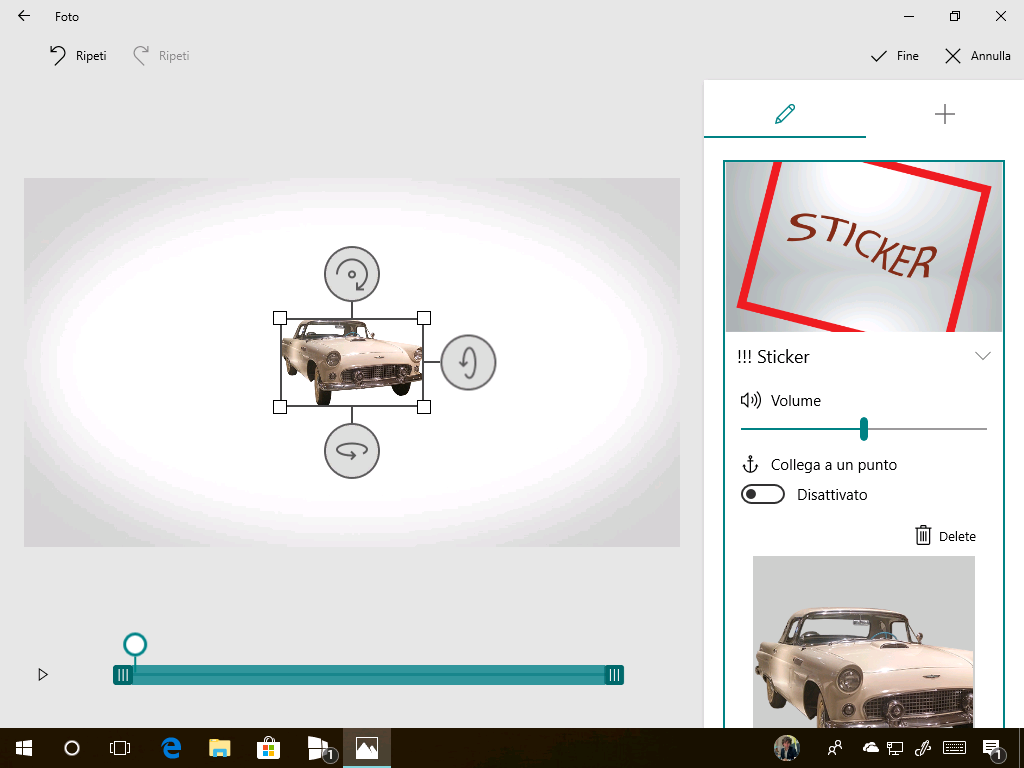Click the middle of the teal timeline bar
This screenshot has width=1024, height=768.
pyautogui.click(x=368, y=675)
